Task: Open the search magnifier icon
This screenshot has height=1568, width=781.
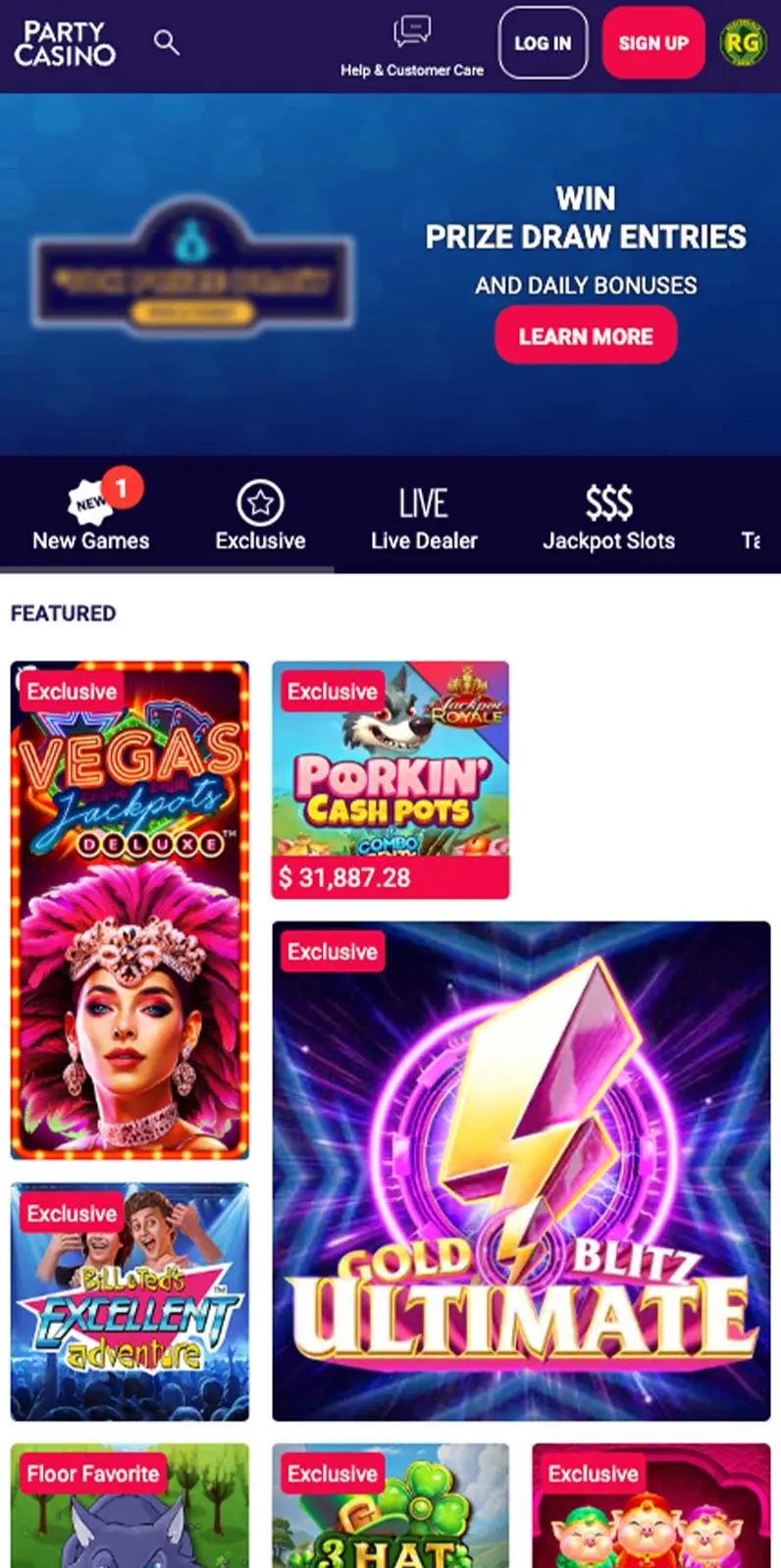Action: [x=167, y=42]
